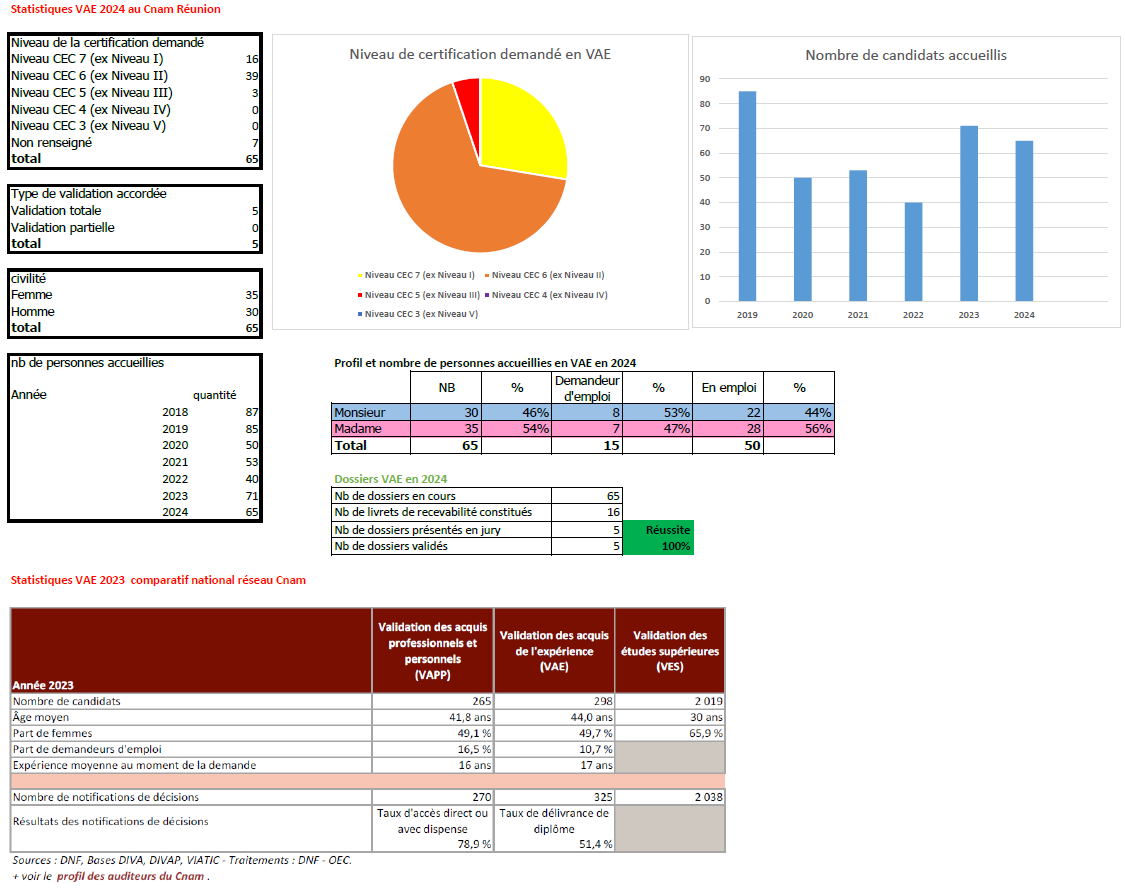Viewport: 1125px width, 892px height.
Task: Click the yellow Niveau CEC 7 legend marker
Action: 360,275
